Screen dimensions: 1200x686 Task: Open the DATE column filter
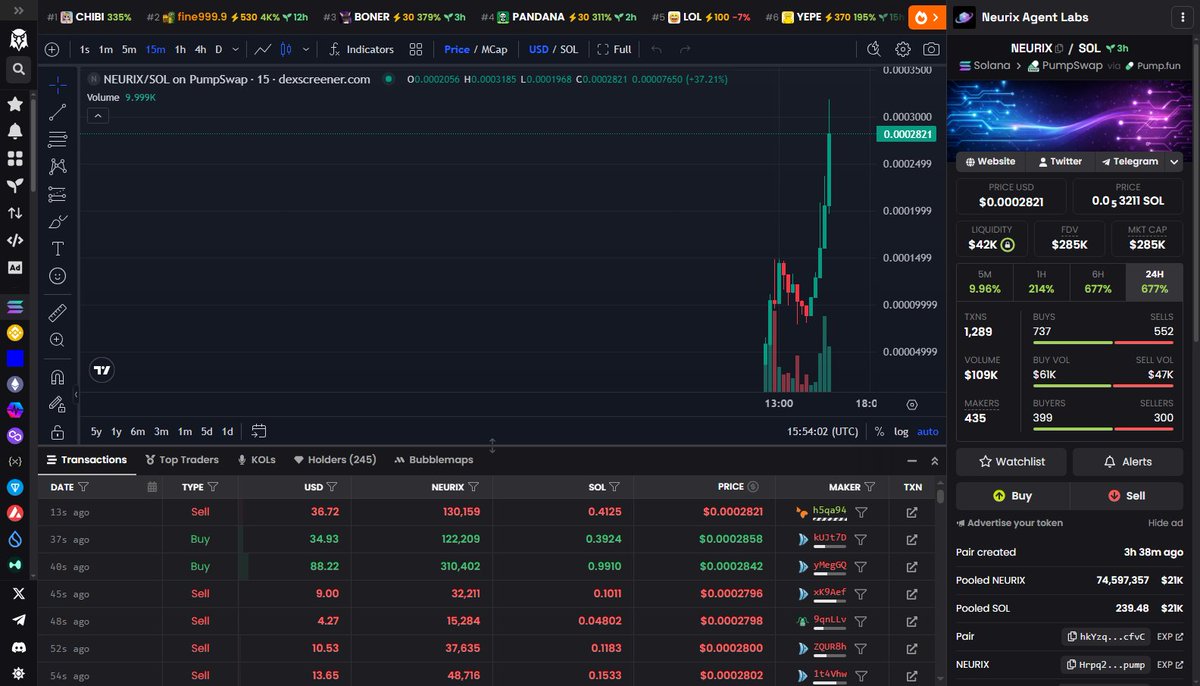pos(83,487)
